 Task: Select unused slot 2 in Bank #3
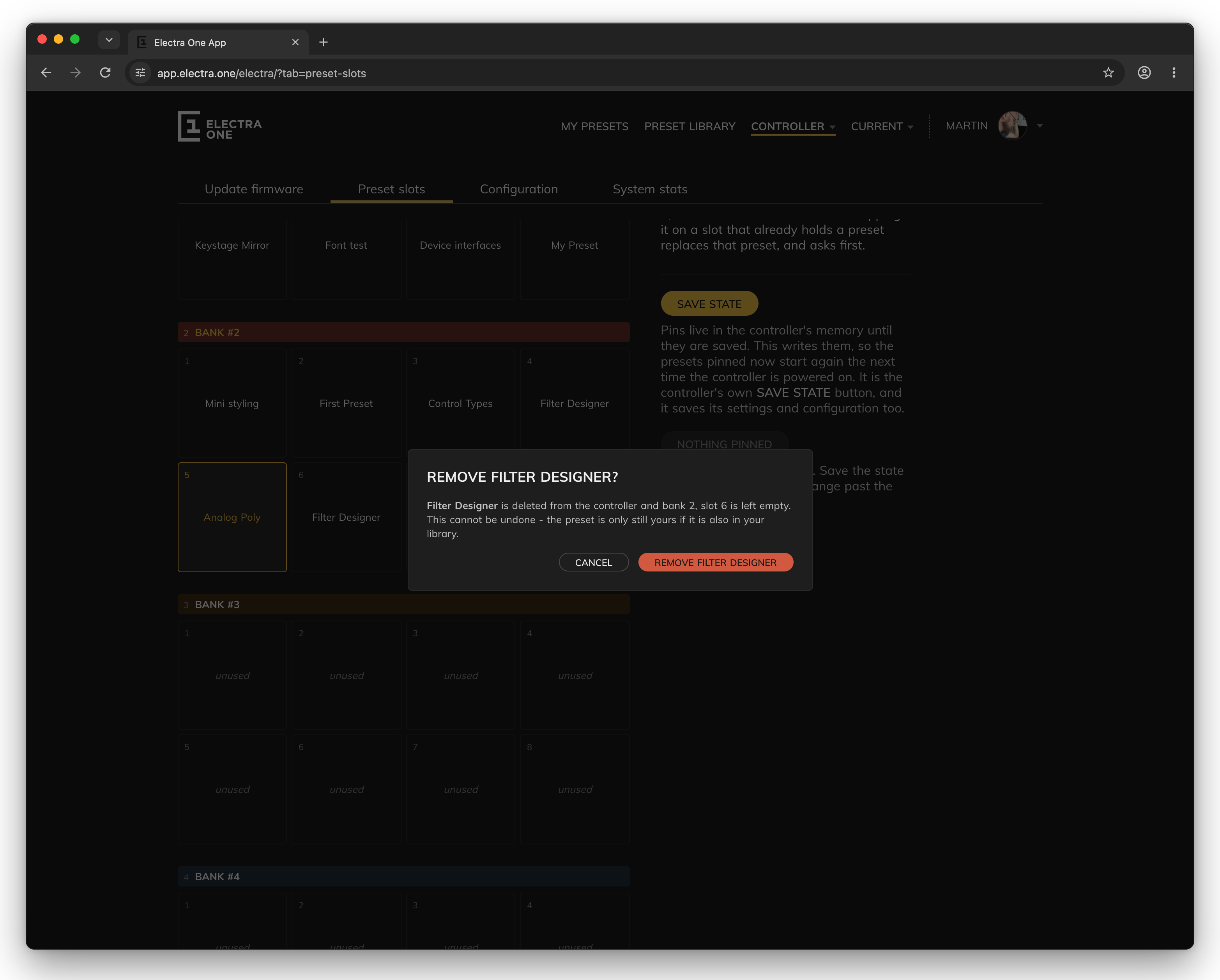point(346,676)
